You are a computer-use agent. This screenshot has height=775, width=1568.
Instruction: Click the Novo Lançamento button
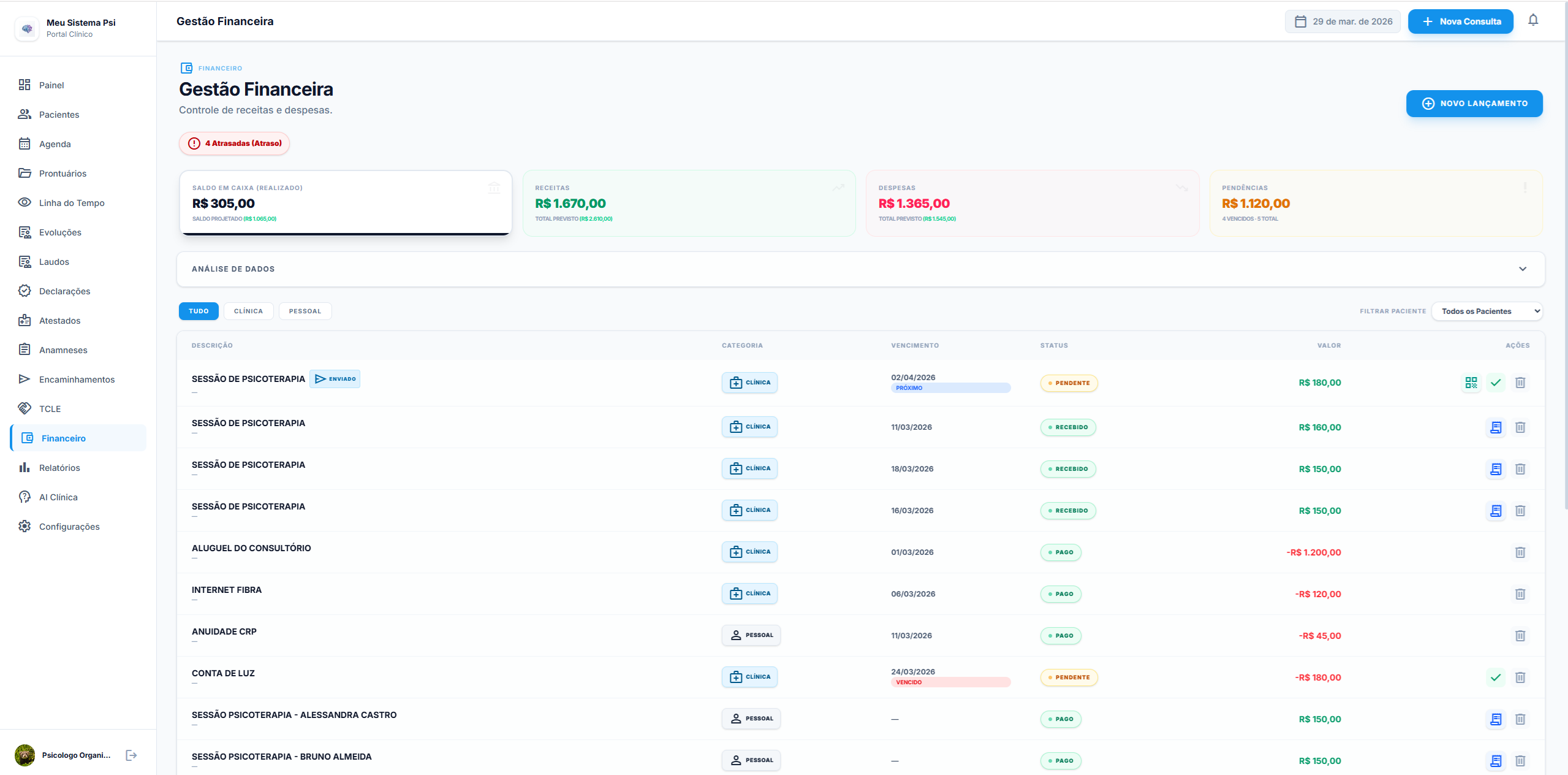[1474, 104]
